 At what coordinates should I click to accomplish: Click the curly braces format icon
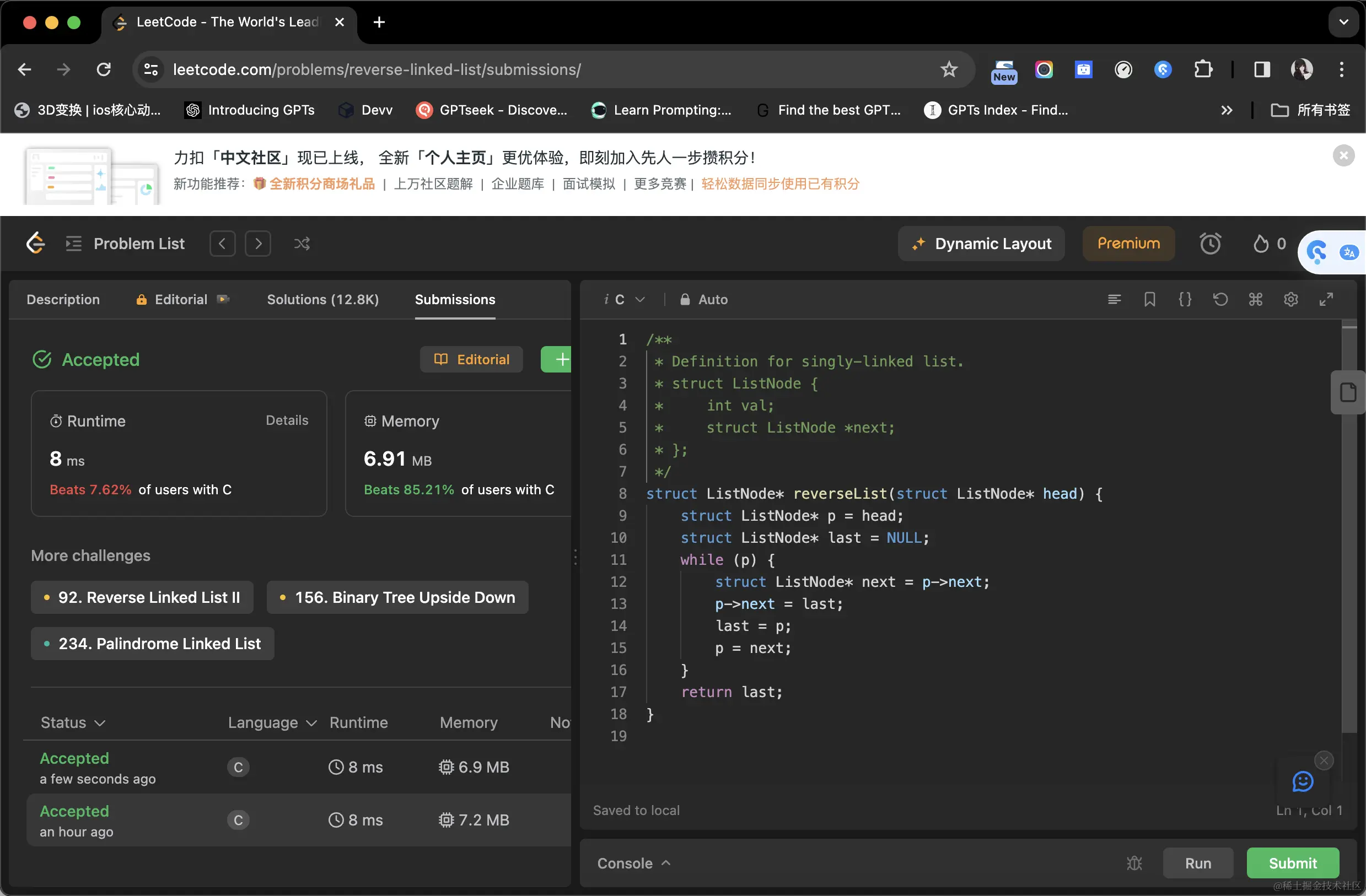[x=1185, y=299]
